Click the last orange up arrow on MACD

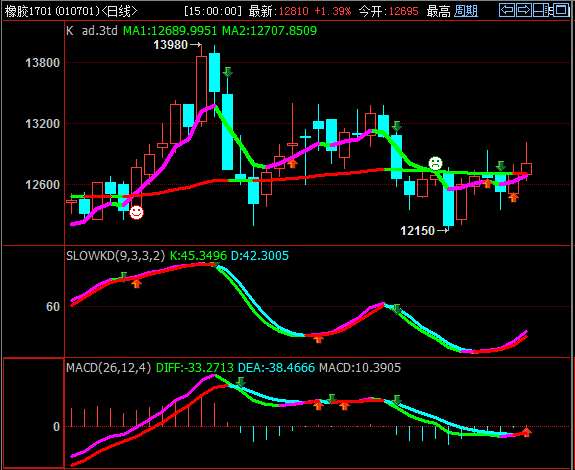[x=527, y=432]
